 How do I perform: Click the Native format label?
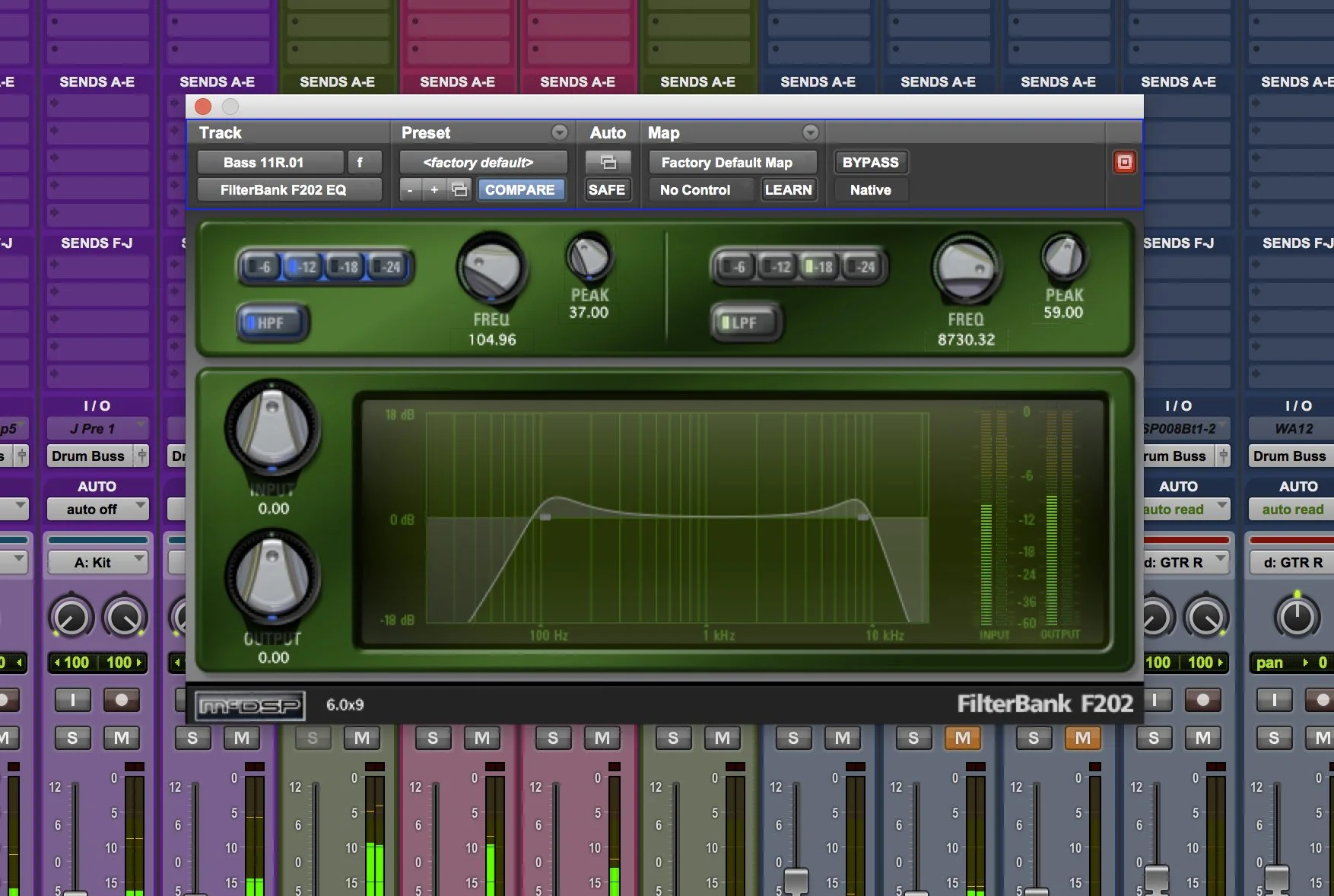(871, 189)
